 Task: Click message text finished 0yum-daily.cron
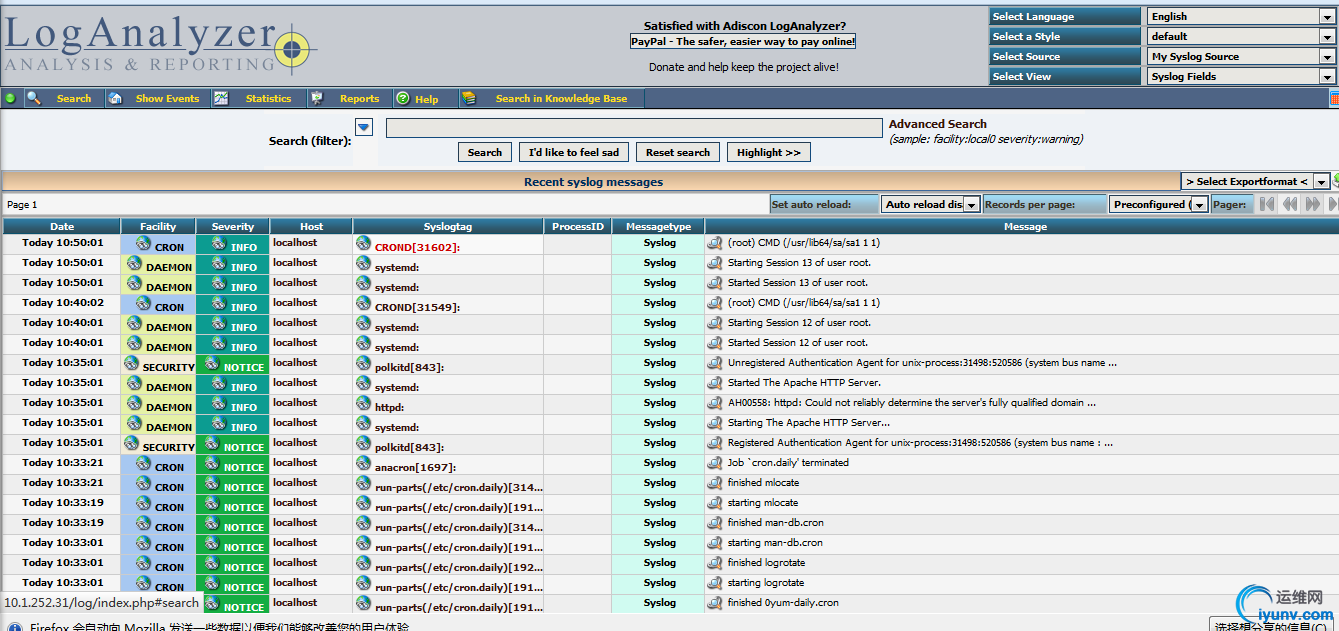click(x=783, y=603)
